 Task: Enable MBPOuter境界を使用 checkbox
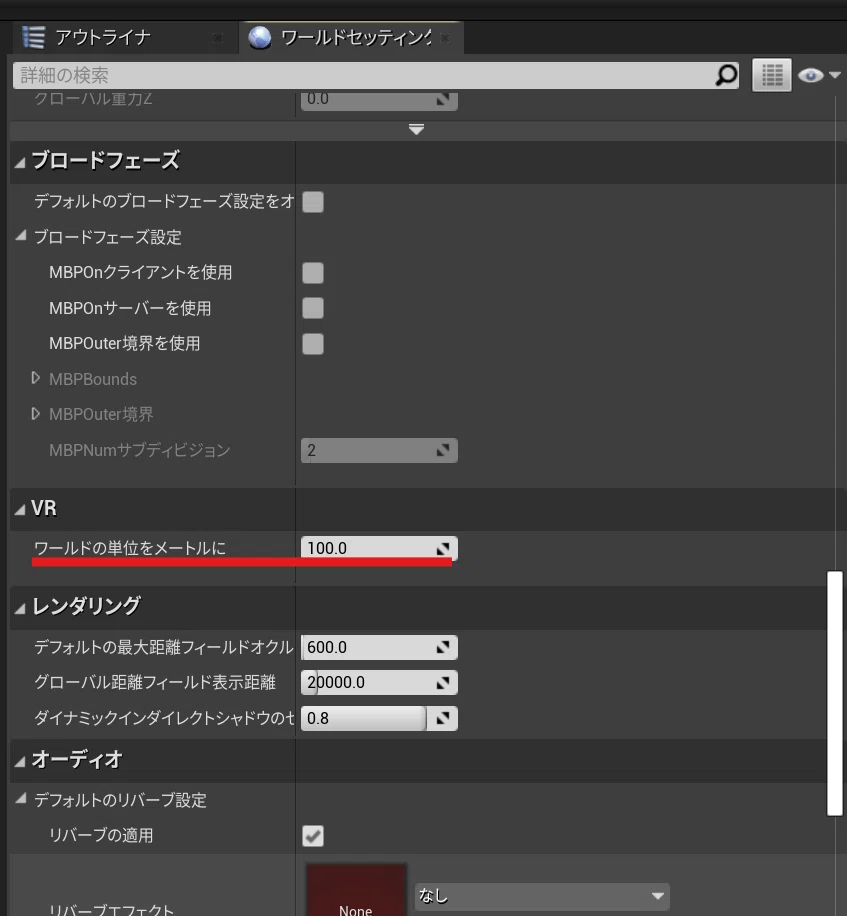313,344
